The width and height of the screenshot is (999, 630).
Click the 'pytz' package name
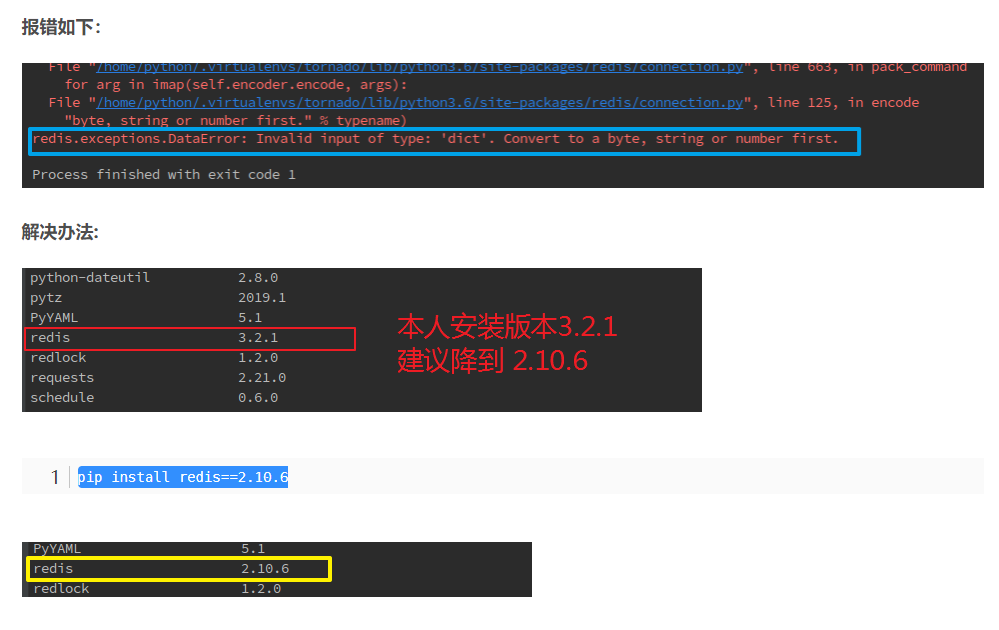(x=46, y=297)
